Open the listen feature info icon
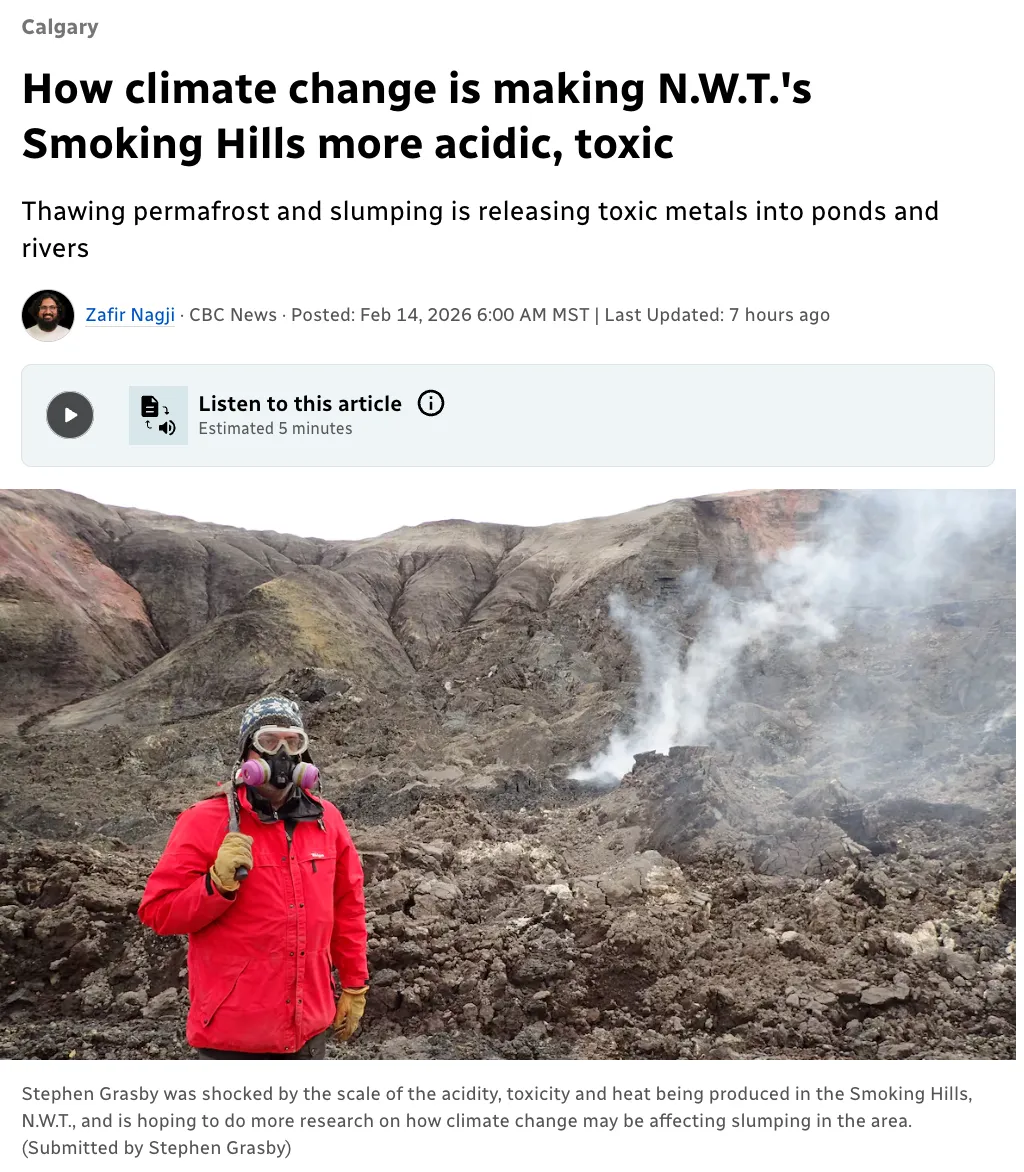 pyautogui.click(x=431, y=404)
